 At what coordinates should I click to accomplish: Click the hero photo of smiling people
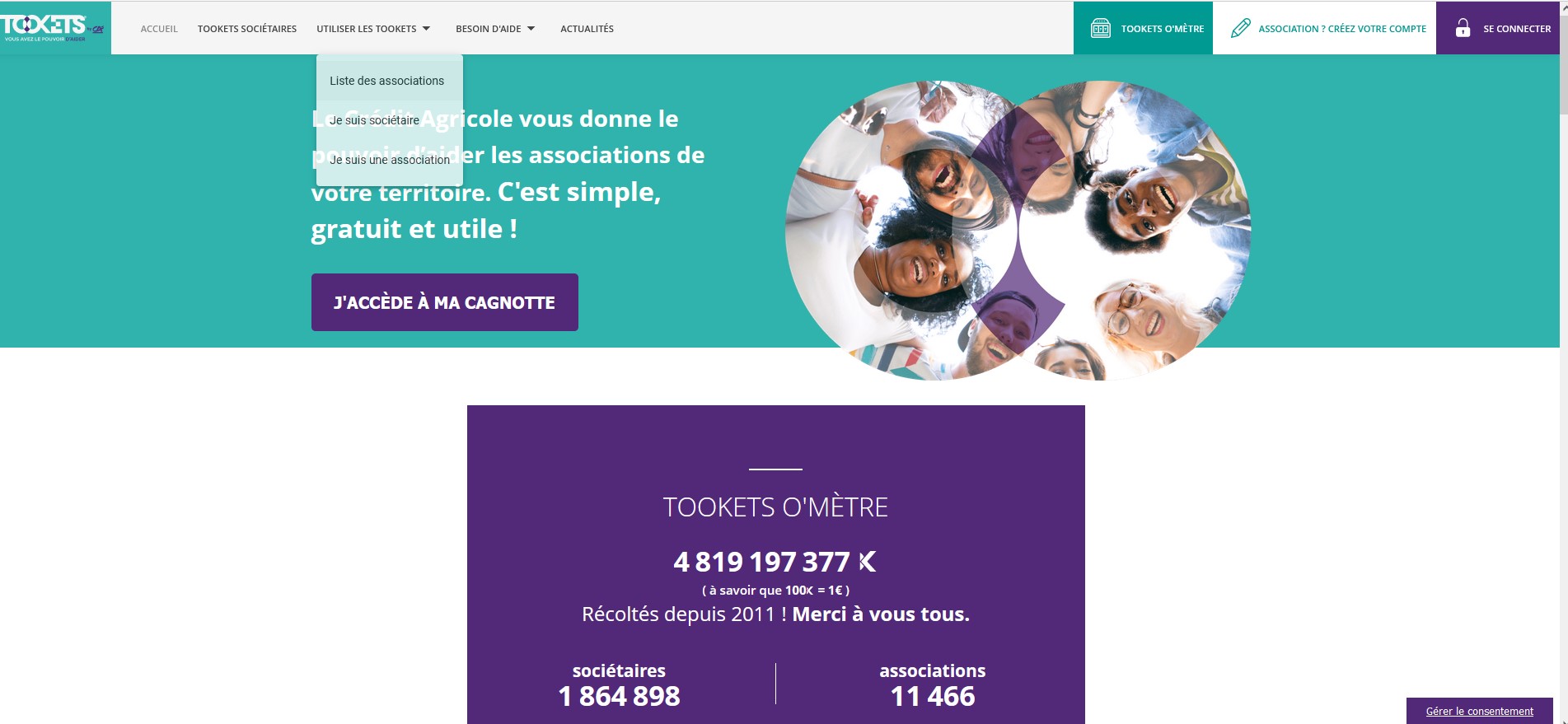point(1018,230)
